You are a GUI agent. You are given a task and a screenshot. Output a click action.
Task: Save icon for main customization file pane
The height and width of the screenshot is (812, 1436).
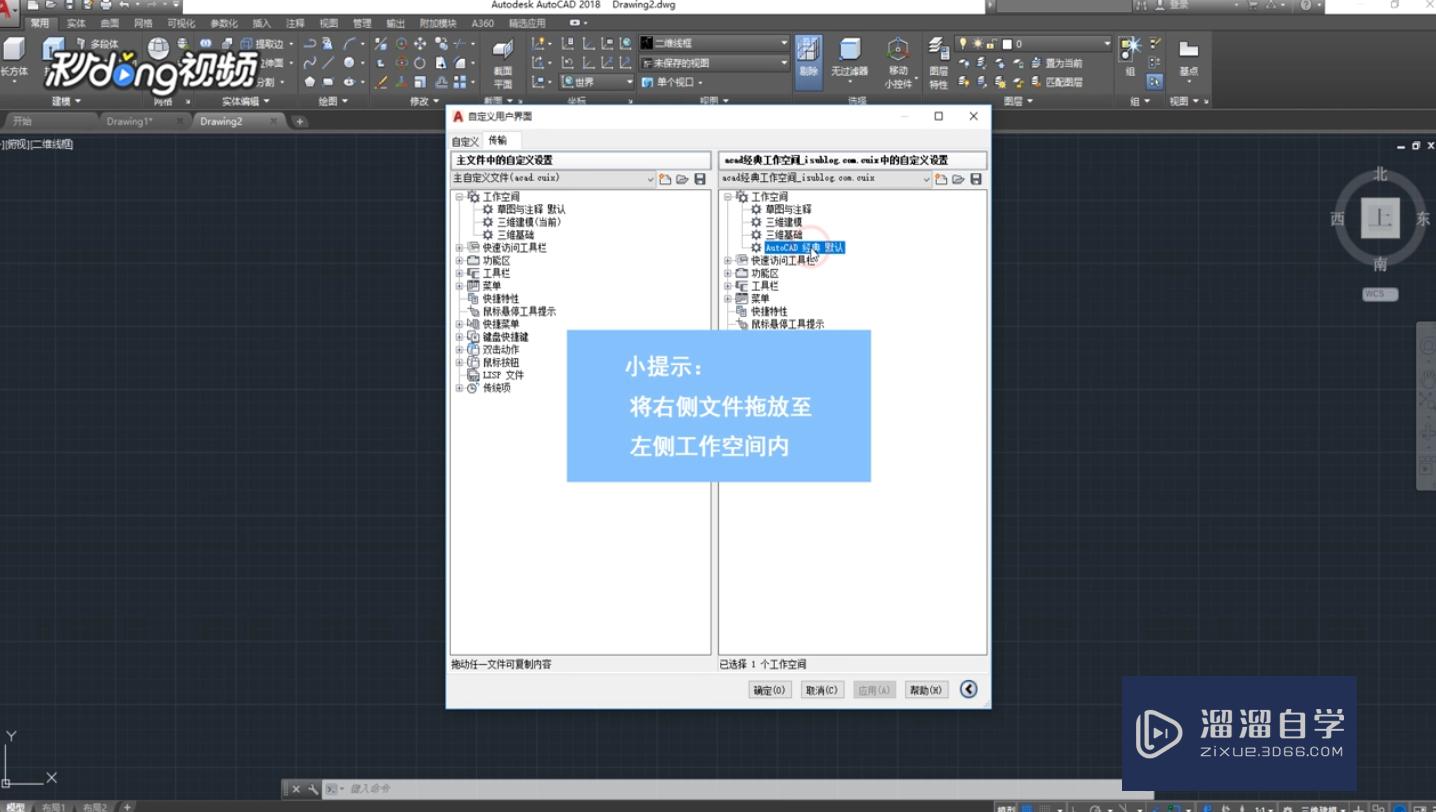pos(700,179)
